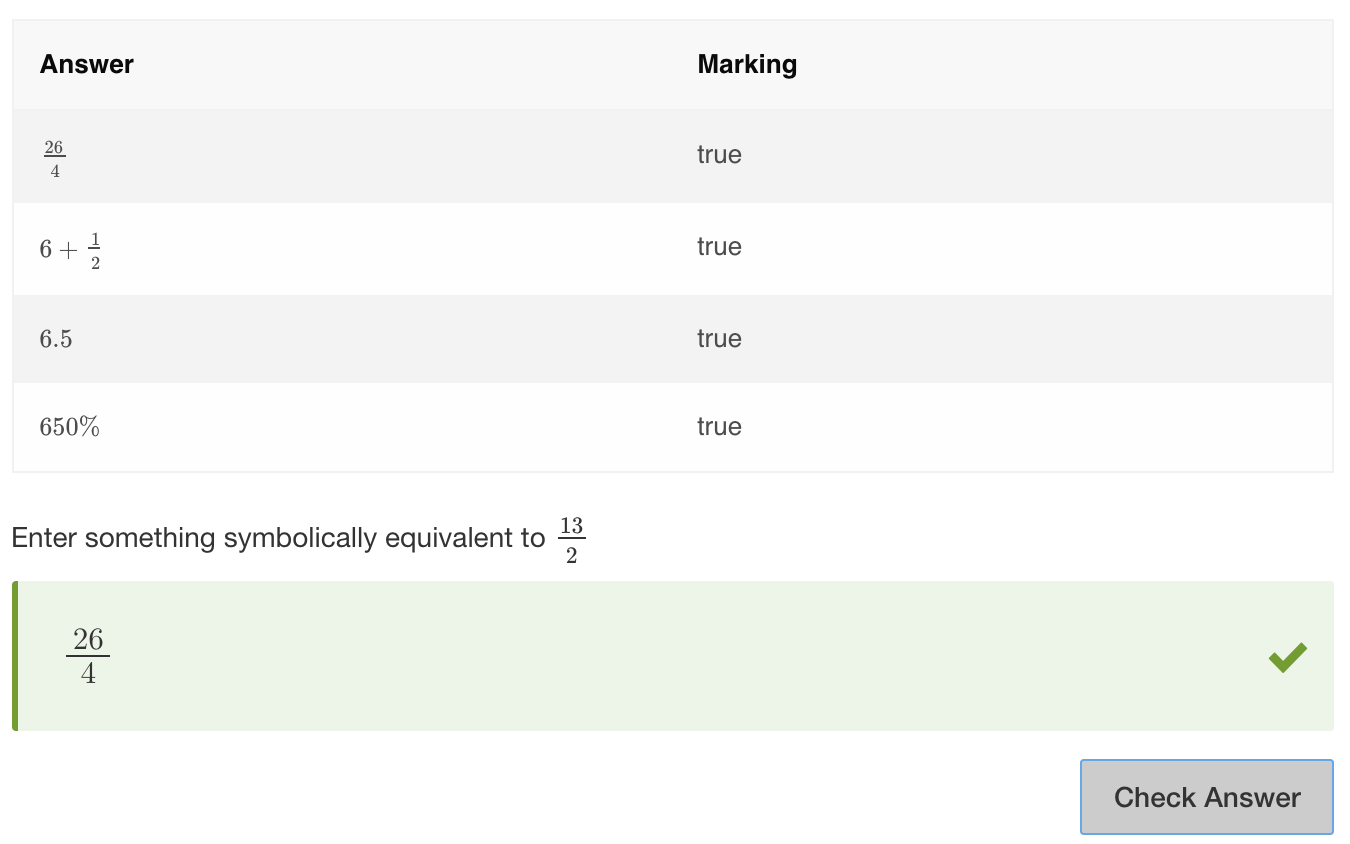
Task: Click the marking 'true' beside 26/4
Action: pos(719,154)
